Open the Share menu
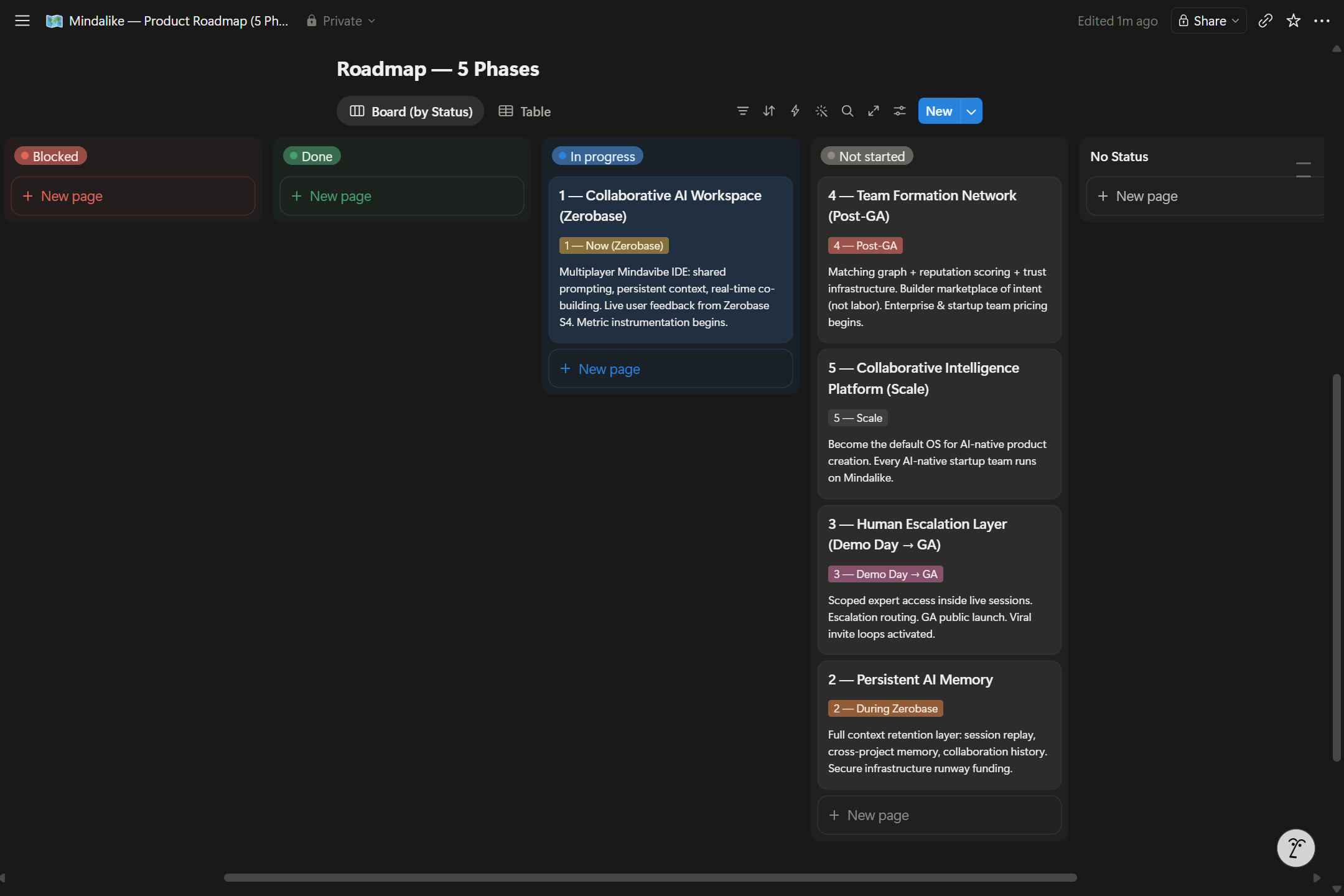 1208,21
